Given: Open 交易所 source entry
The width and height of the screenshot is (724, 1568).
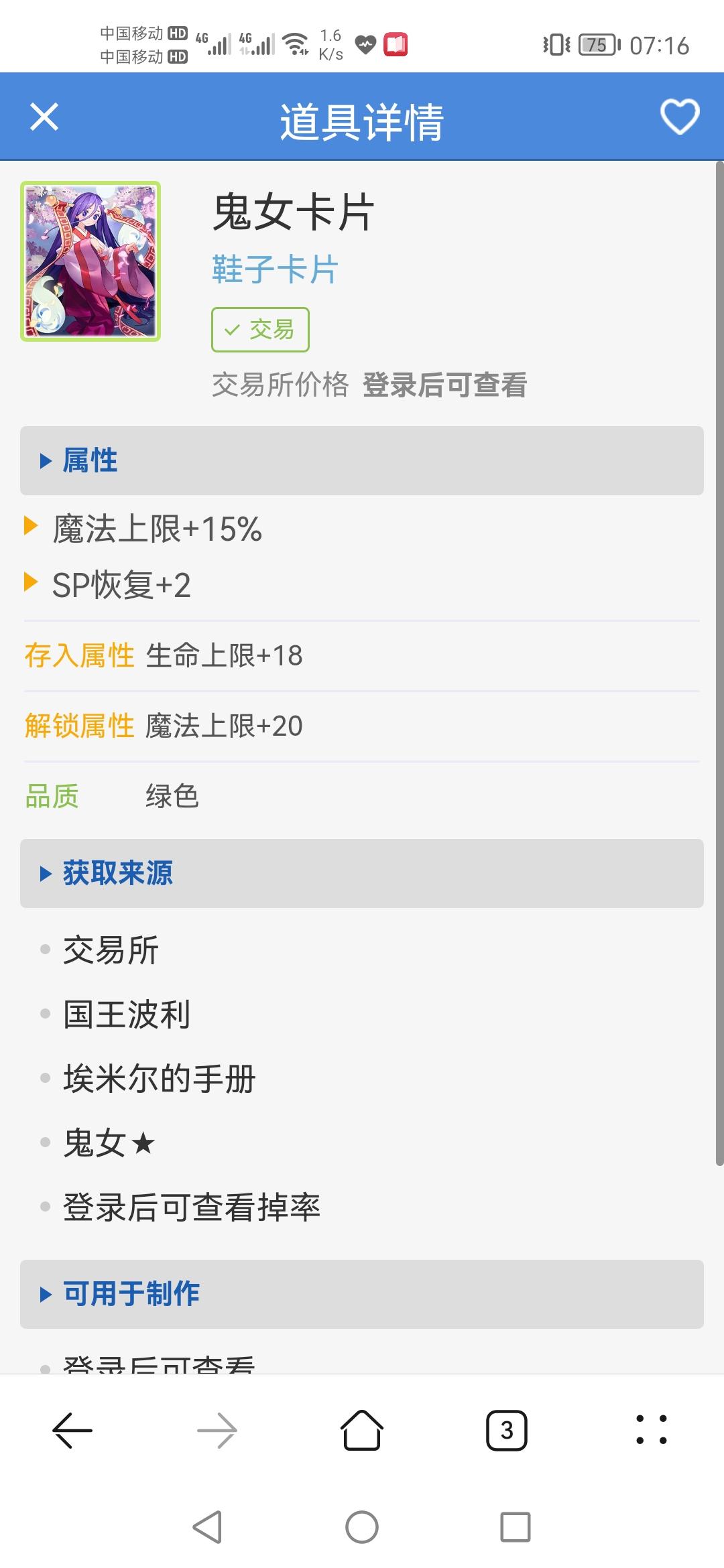Looking at the screenshot, I should 111,950.
